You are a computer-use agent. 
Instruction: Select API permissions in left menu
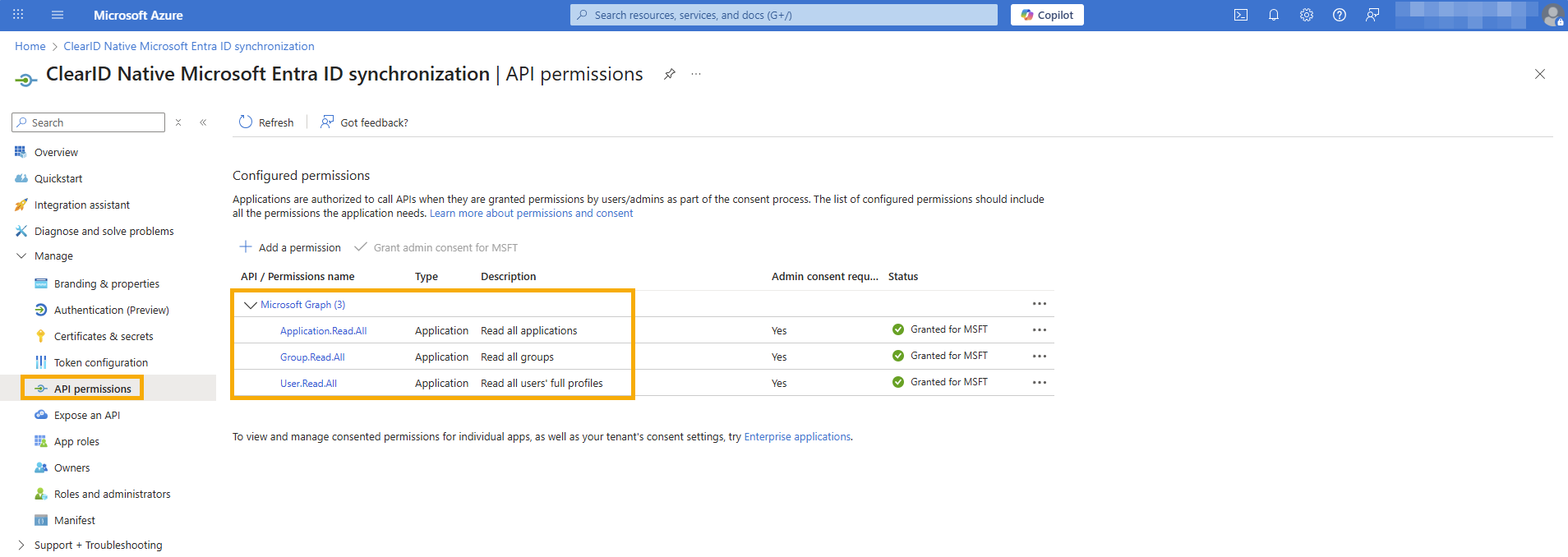93,389
